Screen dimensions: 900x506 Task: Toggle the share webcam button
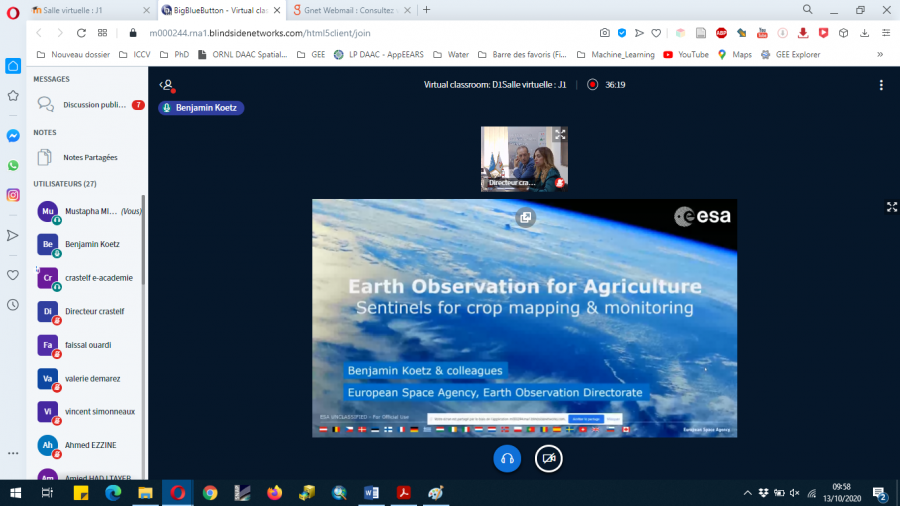[549, 458]
